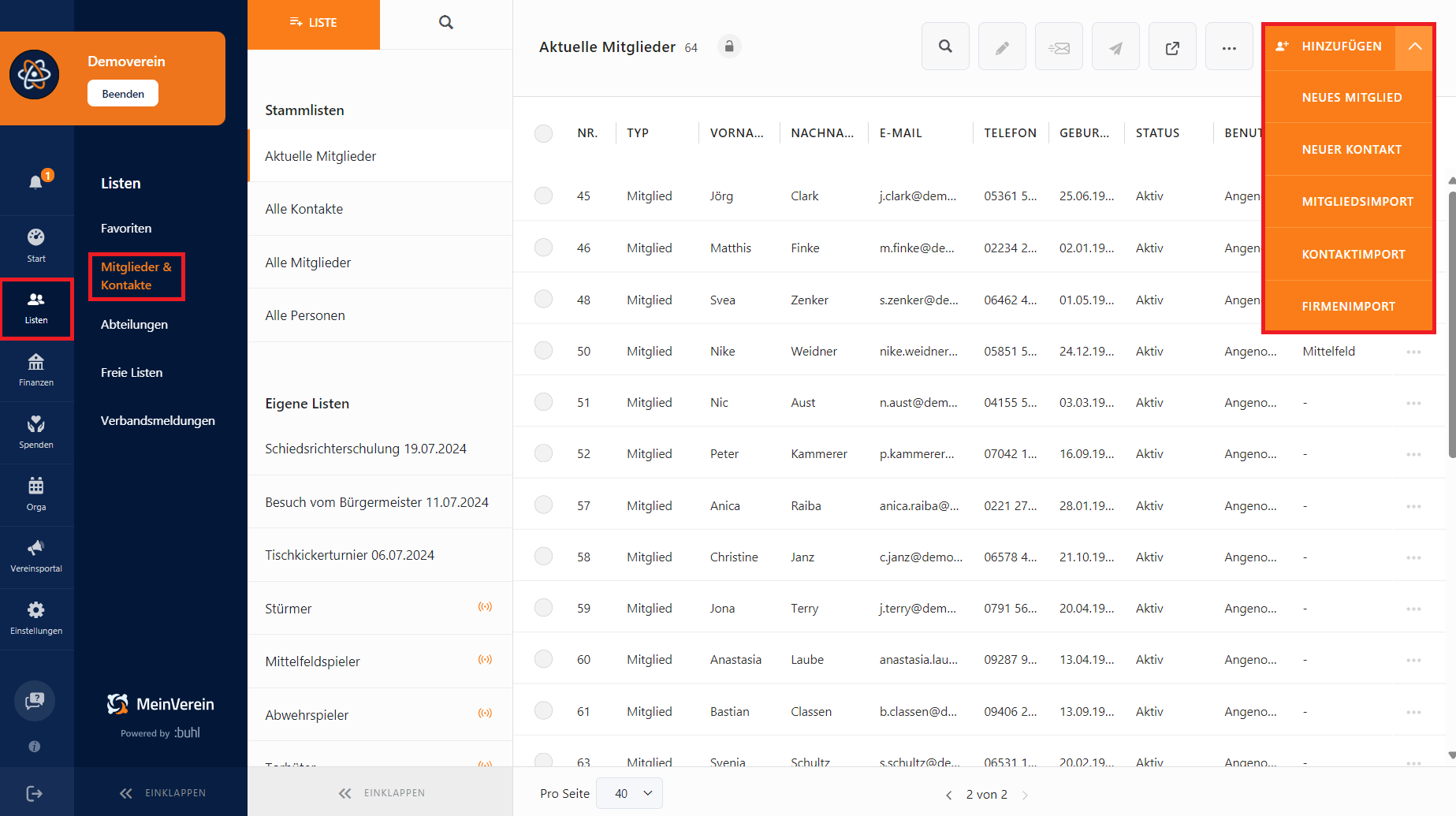Screen dimensions: 1456x816
Task: Sort by Nachname column header
Action: 822,133
